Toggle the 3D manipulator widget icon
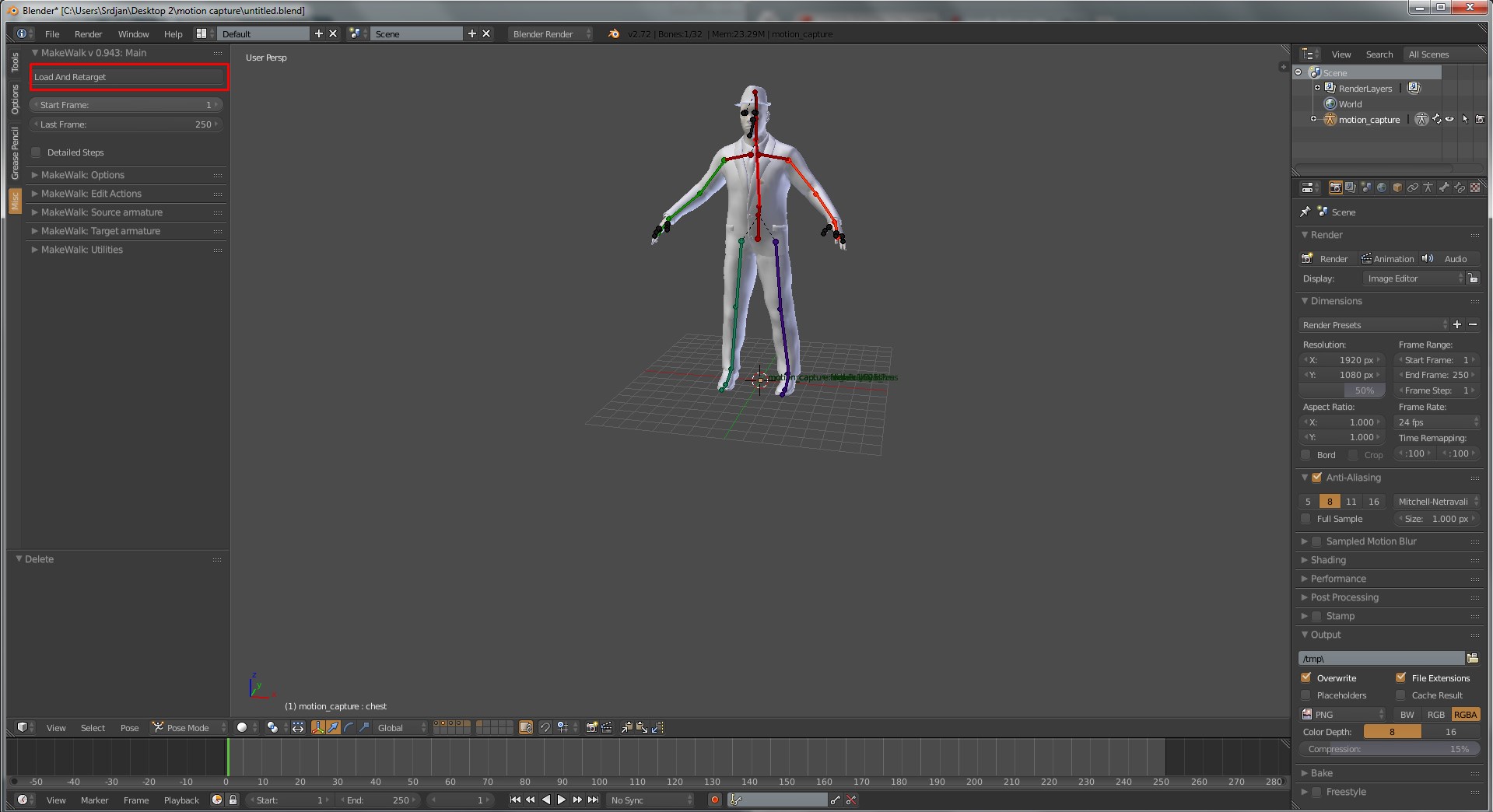 [x=317, y=727]
